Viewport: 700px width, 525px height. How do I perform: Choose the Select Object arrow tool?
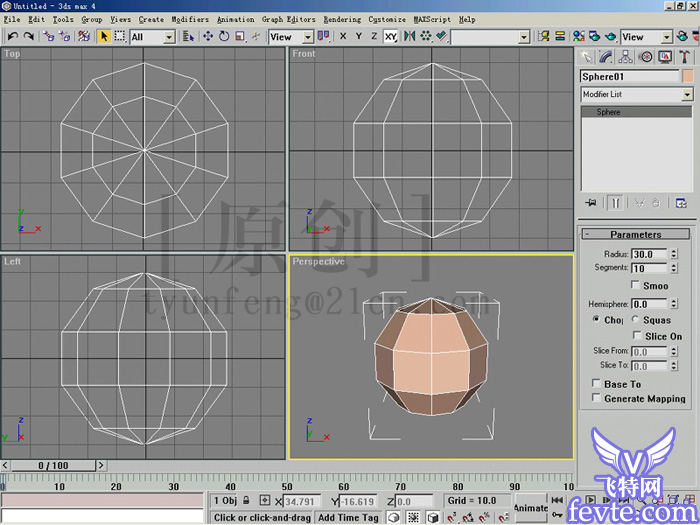click(x=104, y=36)
